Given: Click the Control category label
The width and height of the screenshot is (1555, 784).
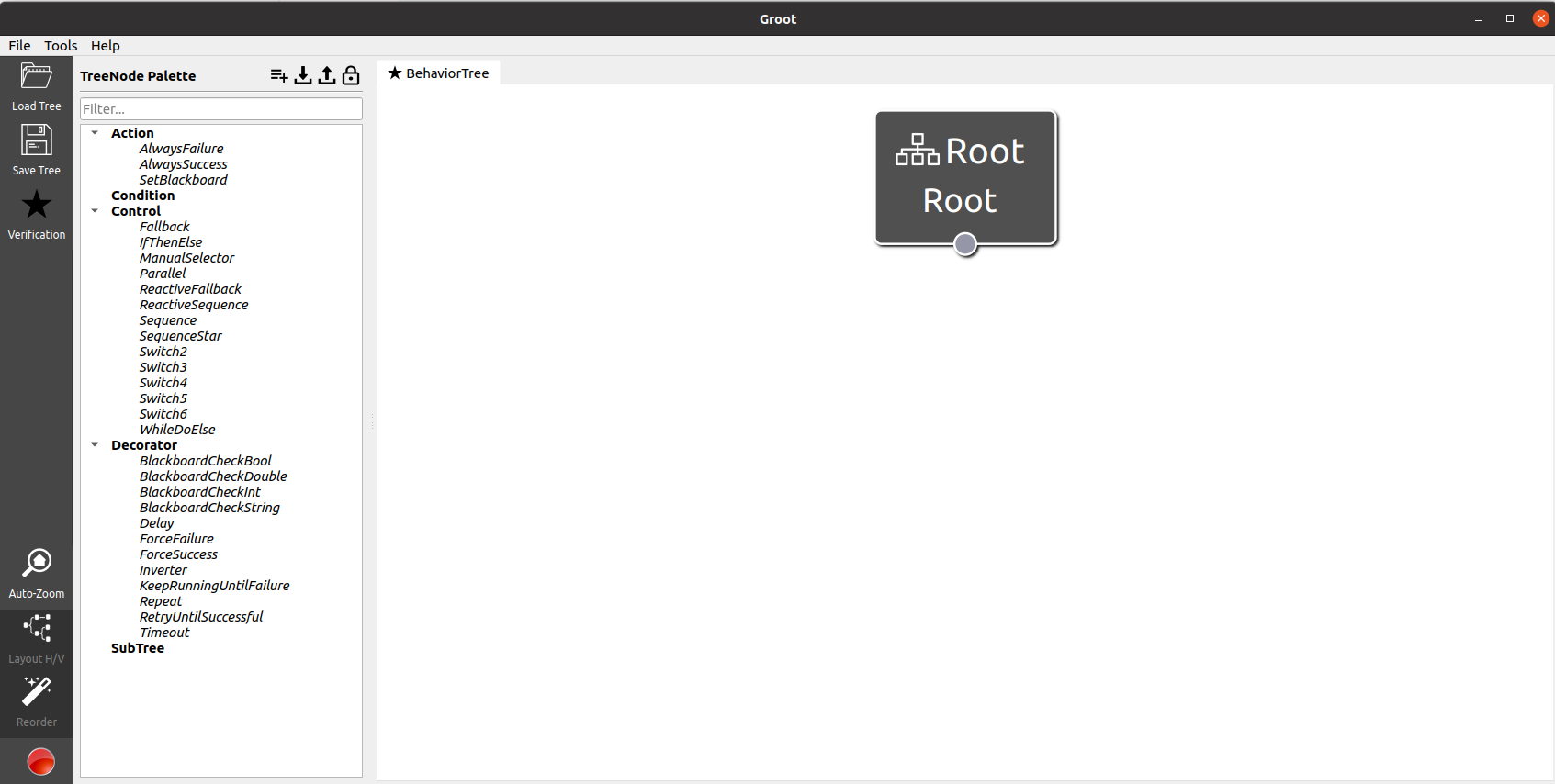Looking at the screenshot, I should (x=136, y=211).
